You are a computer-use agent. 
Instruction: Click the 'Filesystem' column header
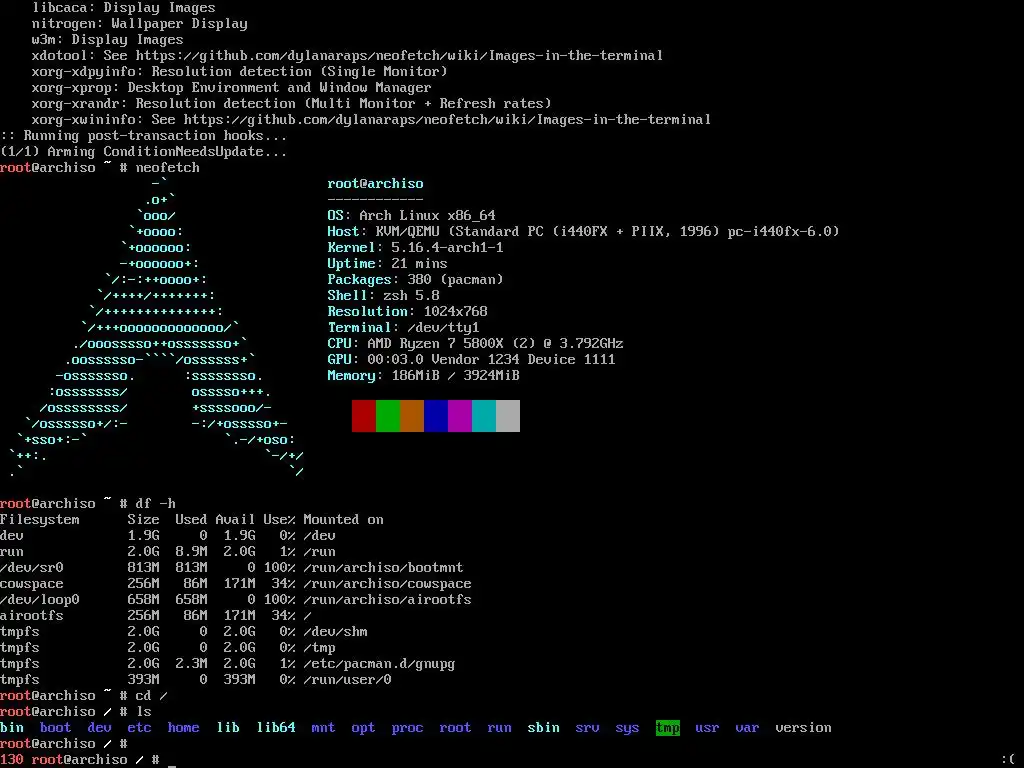[x=40, y=520]
